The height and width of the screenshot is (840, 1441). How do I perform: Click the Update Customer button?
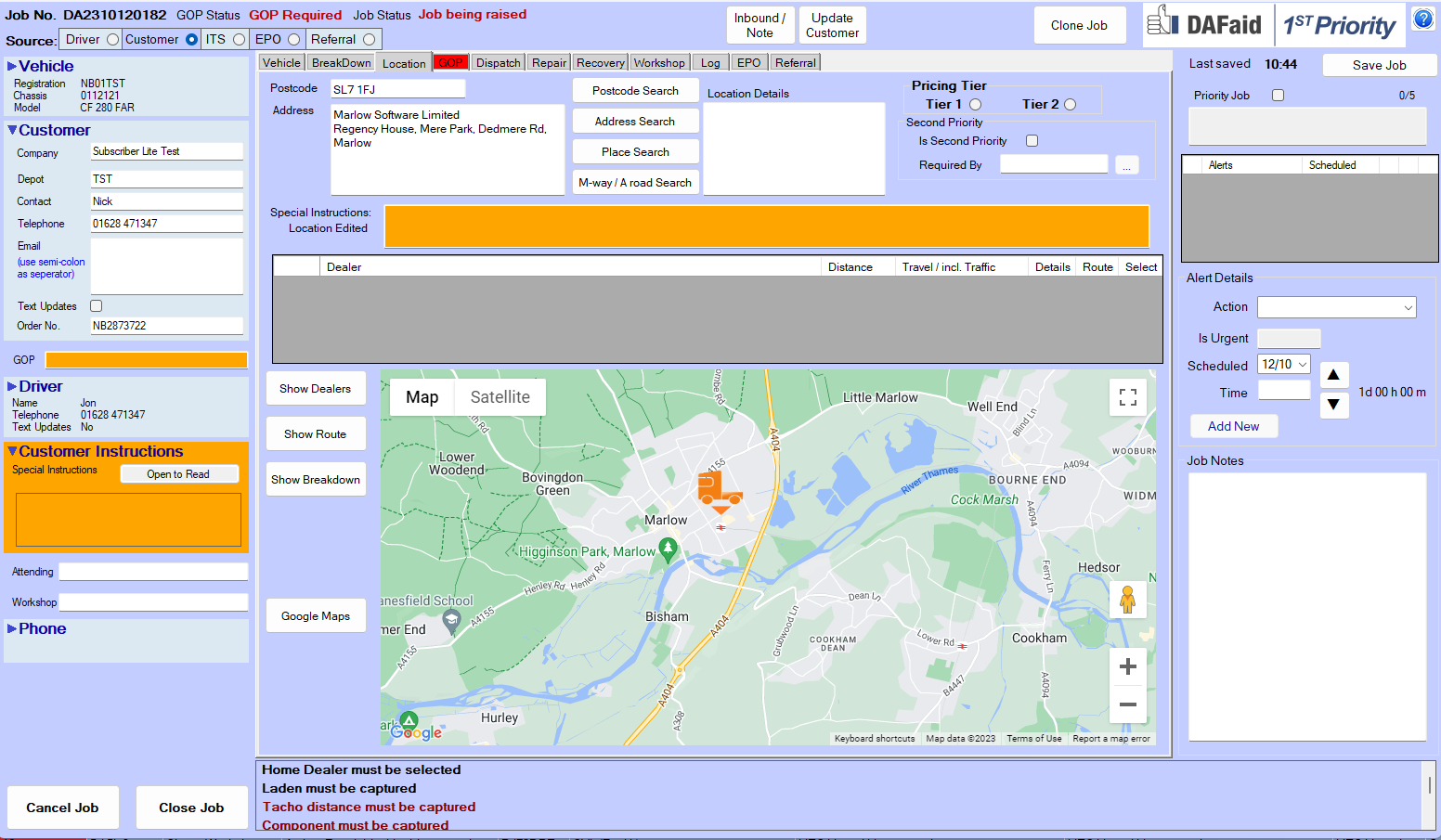pos(832,25)
